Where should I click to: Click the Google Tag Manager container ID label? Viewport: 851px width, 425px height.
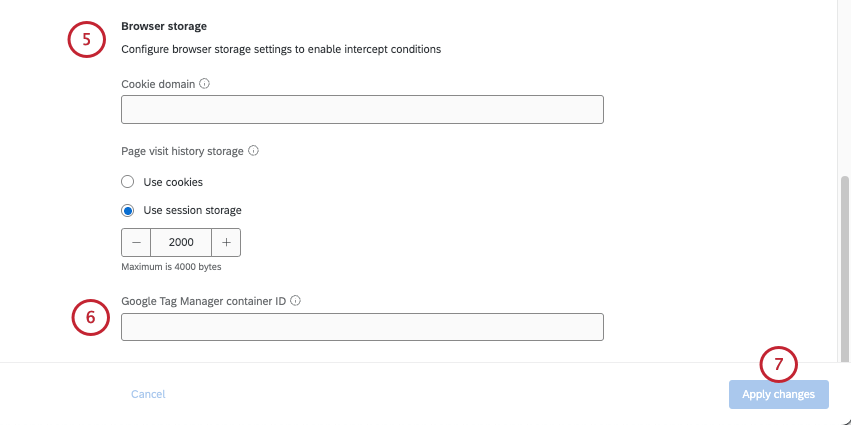pyautogui.click(x=204, y=299)
